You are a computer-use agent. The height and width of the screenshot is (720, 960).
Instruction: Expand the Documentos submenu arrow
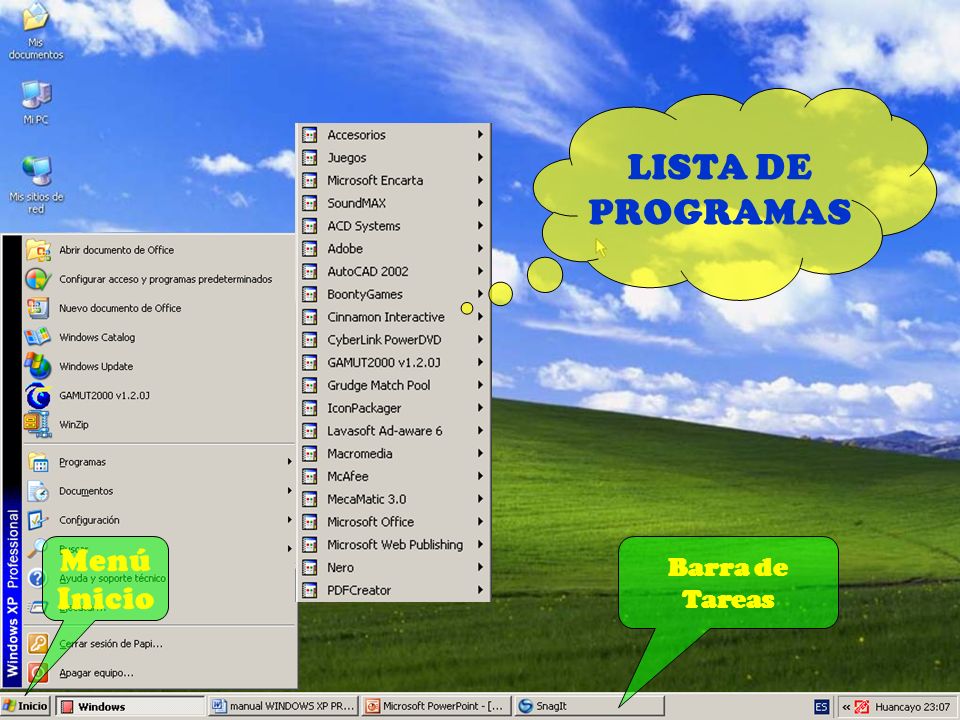coord(290,490)
